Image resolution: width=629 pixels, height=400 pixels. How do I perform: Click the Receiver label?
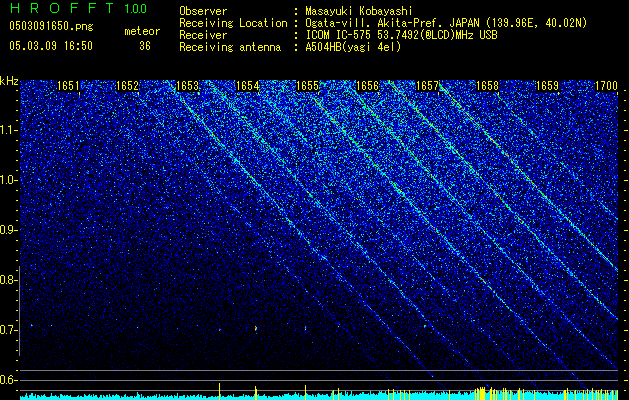(203, 35)
